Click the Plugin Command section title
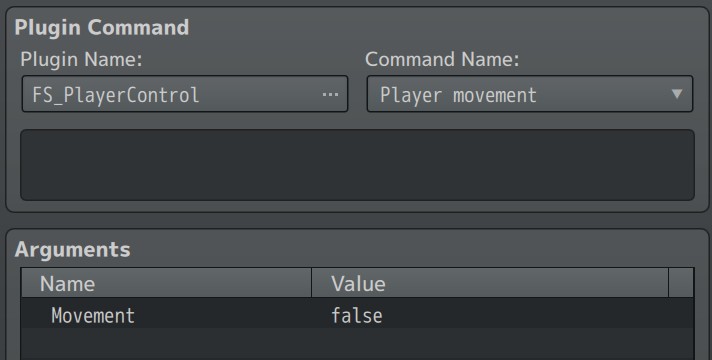Image resolution: width=712 pixels, height=360 pixels. coord(102,27)
